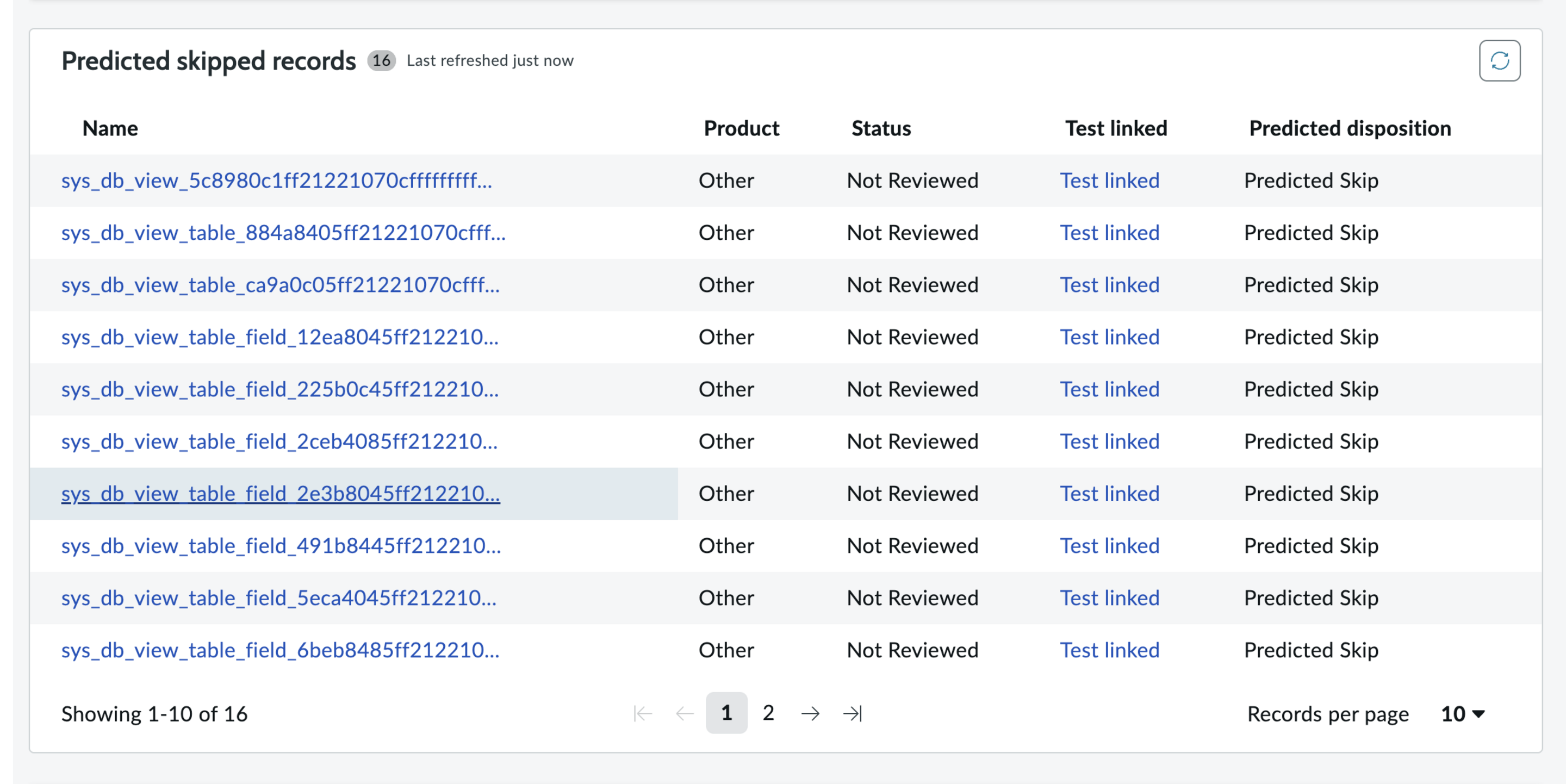Click the Predicted disposition column header
The width and height of the screenshot is (1566, 784).
1350,128
